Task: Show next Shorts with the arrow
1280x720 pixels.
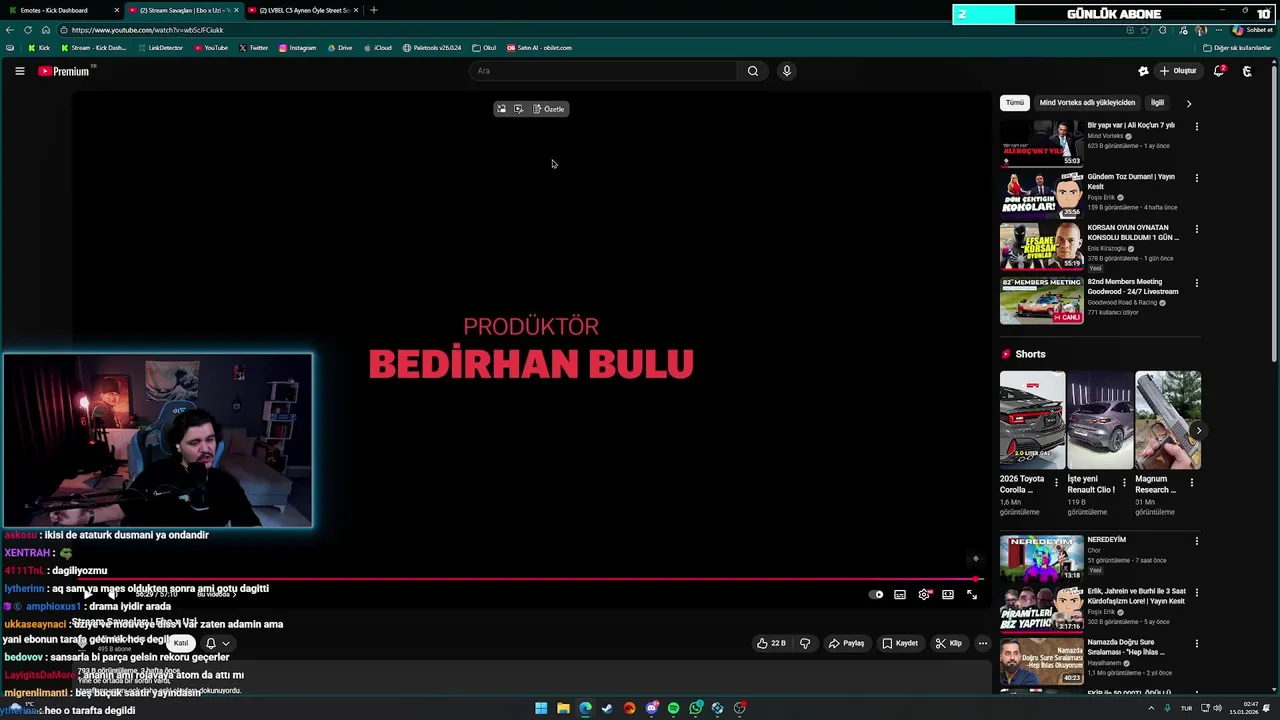Action: coord(1198,431)
